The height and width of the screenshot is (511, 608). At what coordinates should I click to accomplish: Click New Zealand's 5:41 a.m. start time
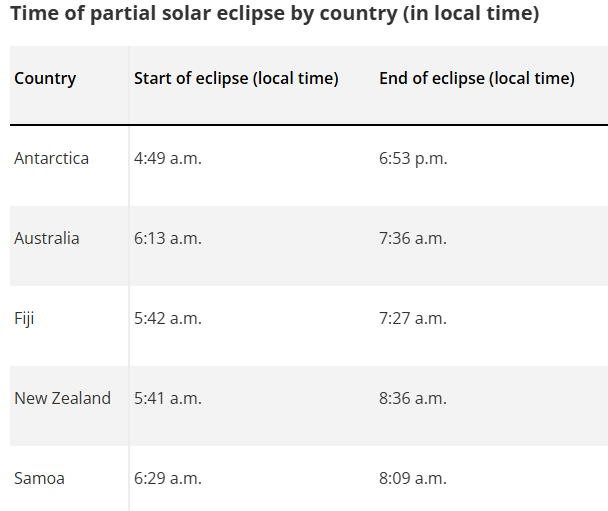[x=168, y=398]
